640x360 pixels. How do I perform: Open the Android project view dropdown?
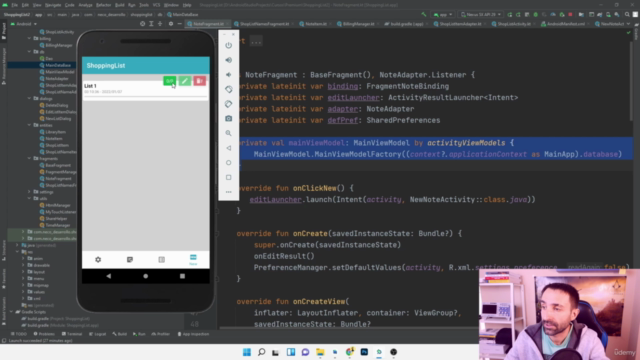pos(24,24)
